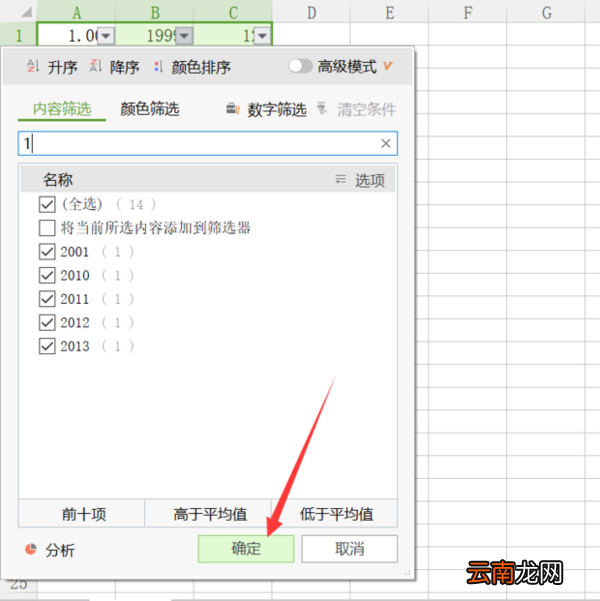Screen dimensions: 600x601
Task: Click the color sort (颜色排序) icon
Action: pyautogui.click(x=158, y=67)
